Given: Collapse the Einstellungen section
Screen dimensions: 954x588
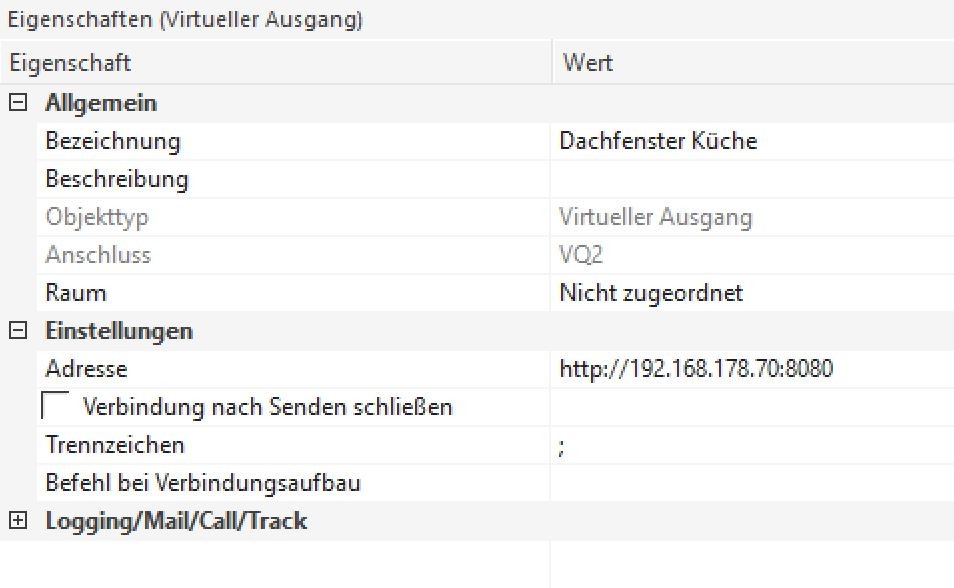Looking at the screenshot, I should 16,331.
